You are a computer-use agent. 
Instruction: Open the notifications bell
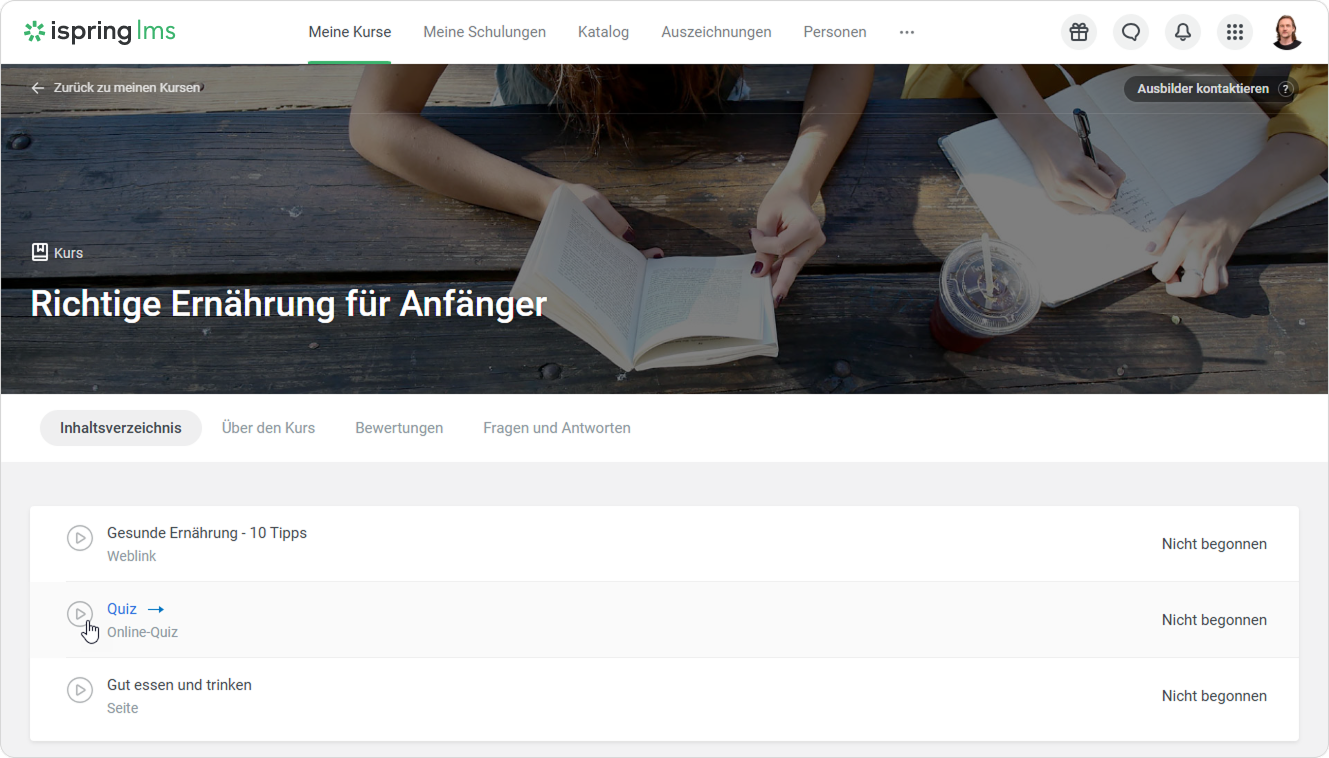[x=1183, y=32]
